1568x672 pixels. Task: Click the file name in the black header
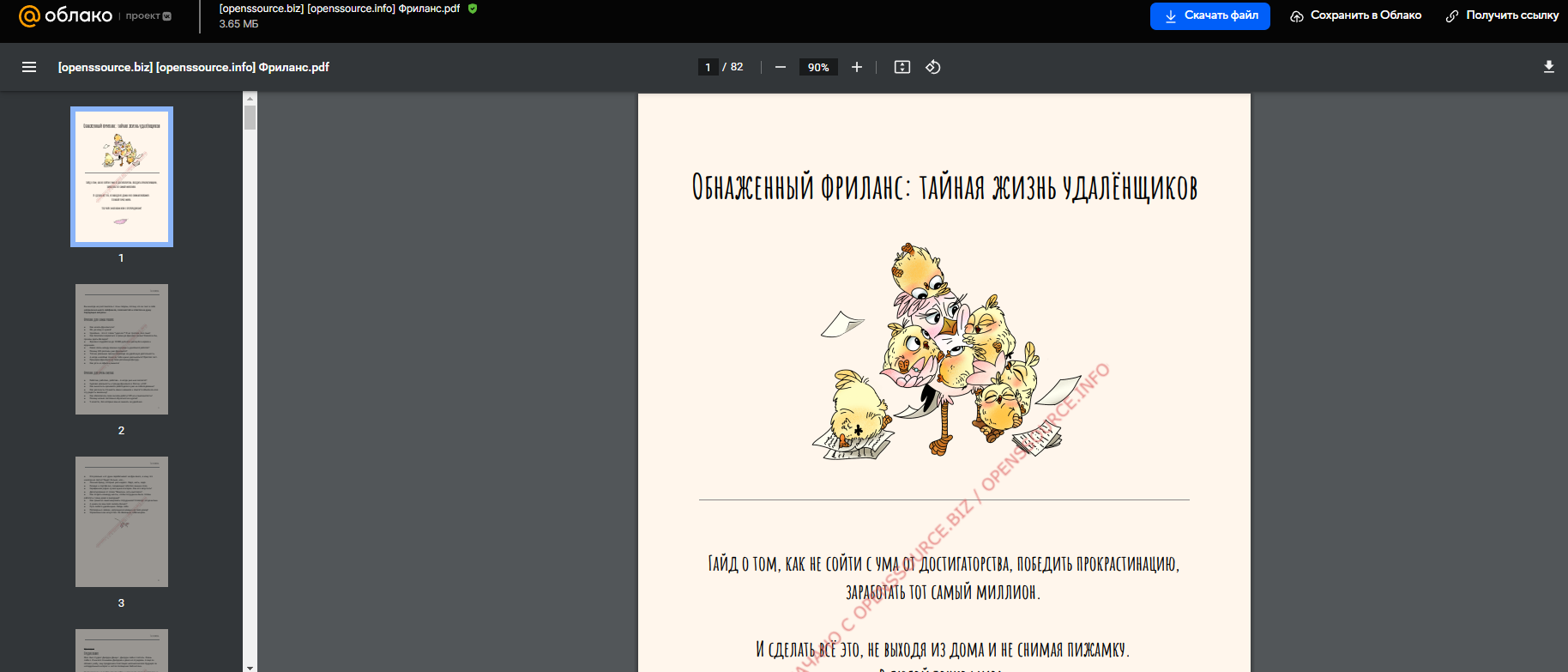point(340,9)
